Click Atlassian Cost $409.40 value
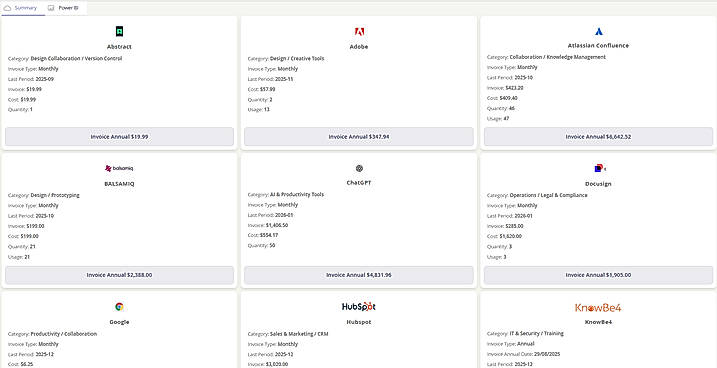Viewport: 717px width, 368px height. pyautogui.click(x=508, y=98)
